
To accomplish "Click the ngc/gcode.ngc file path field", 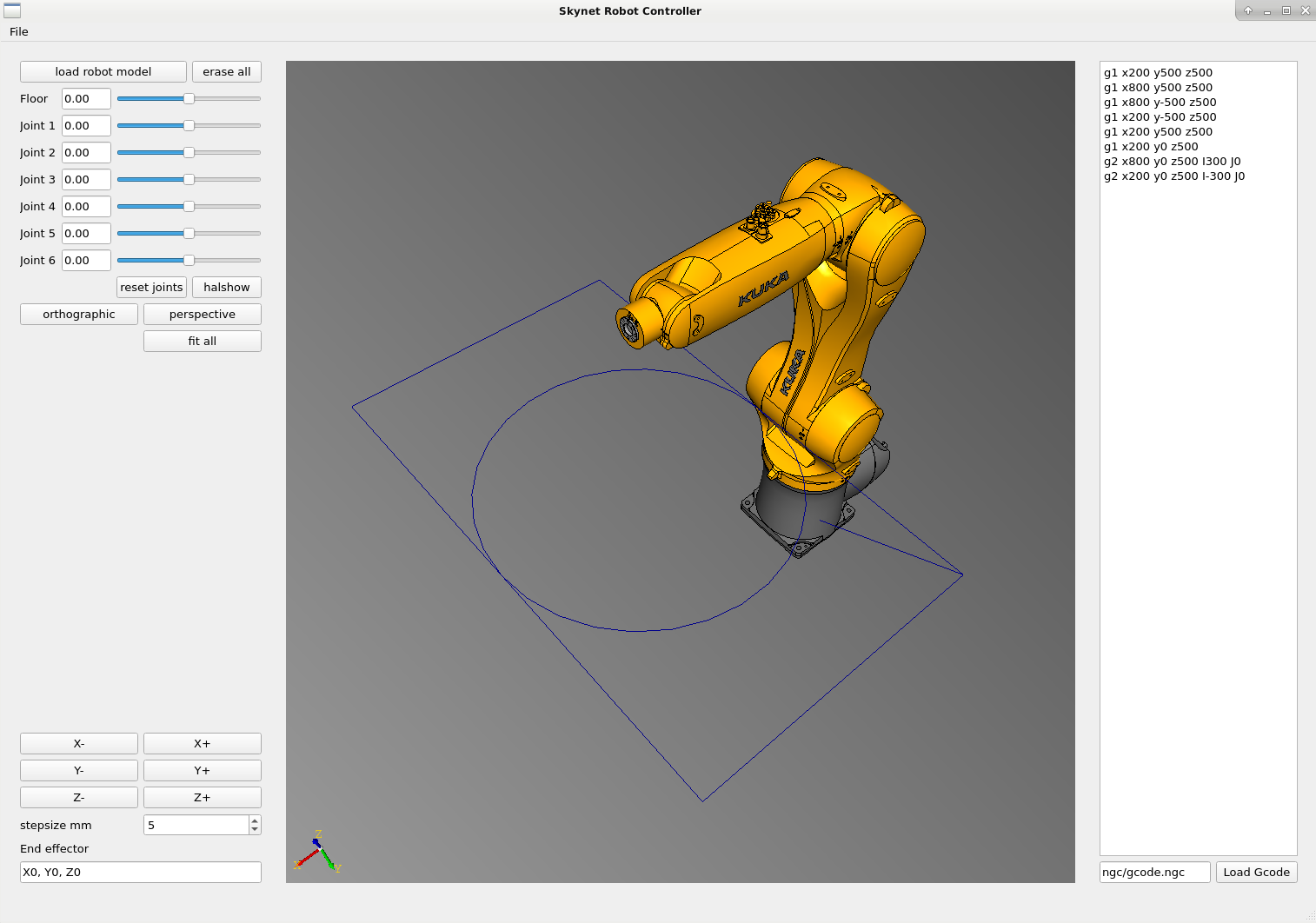I will [1155, 873].
